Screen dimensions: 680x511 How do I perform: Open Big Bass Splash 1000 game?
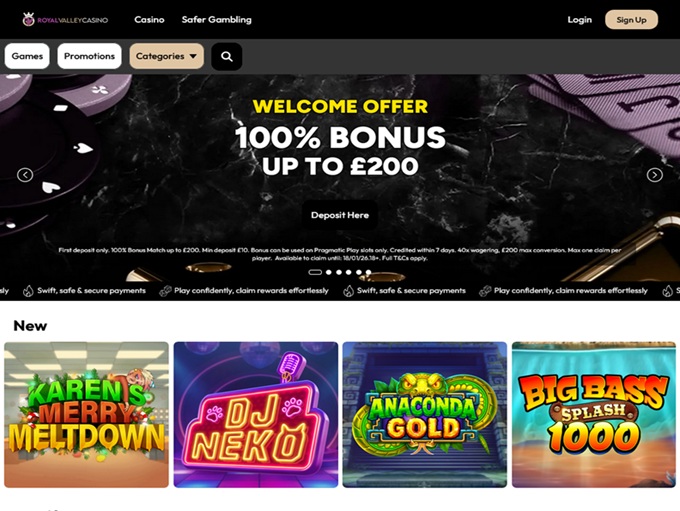coord(594,415)
